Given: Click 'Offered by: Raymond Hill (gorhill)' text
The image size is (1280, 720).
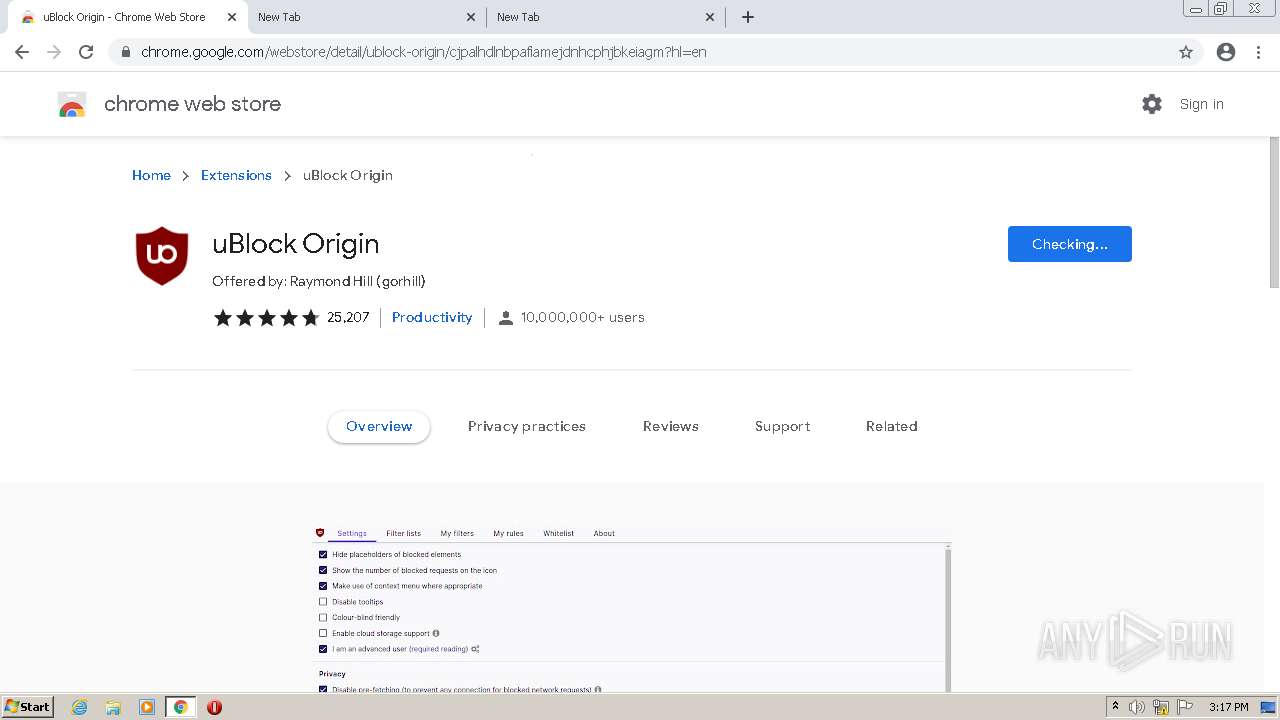Looking at the screenshot, I should (x=319, y=281).
